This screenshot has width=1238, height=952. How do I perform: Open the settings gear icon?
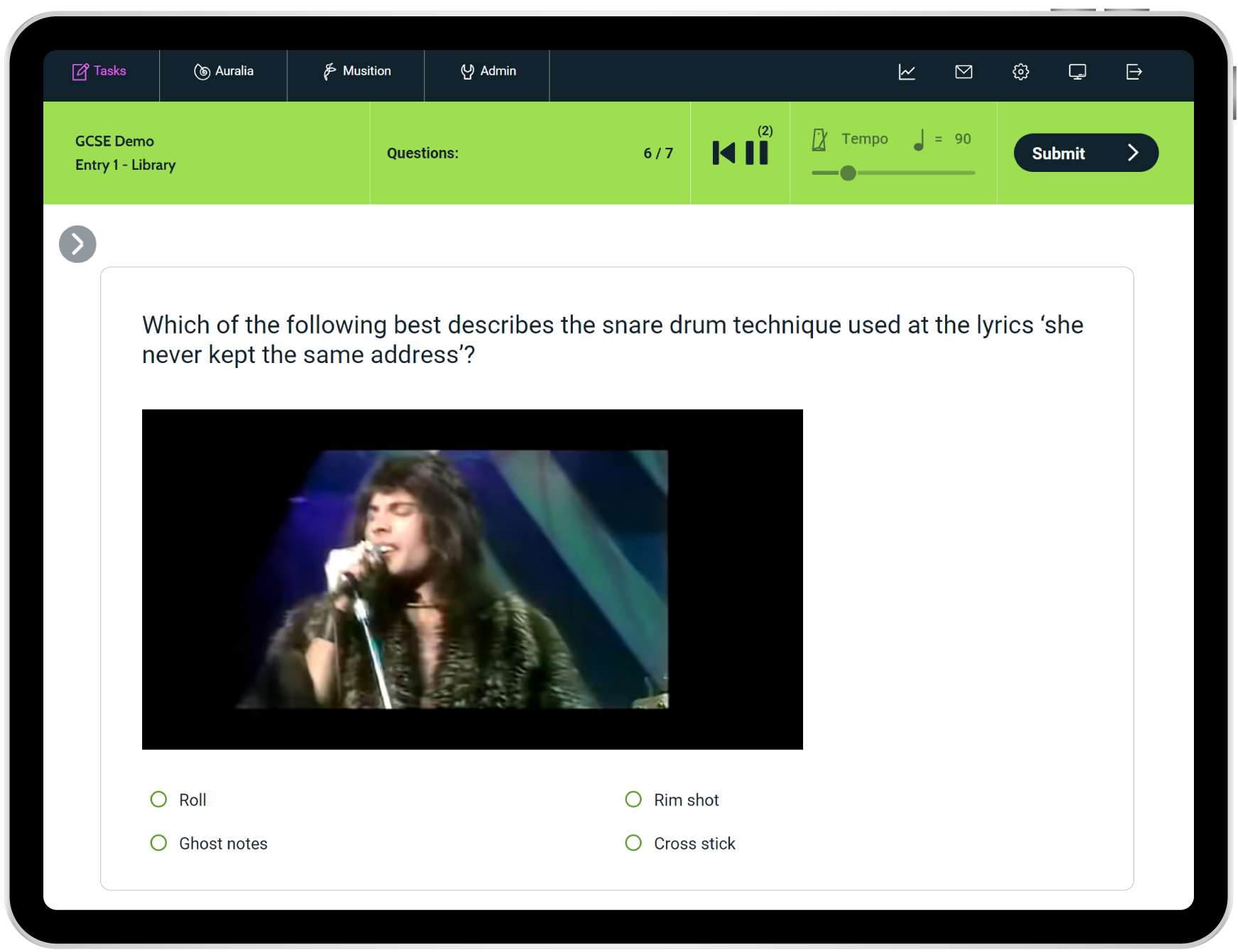1021,72
